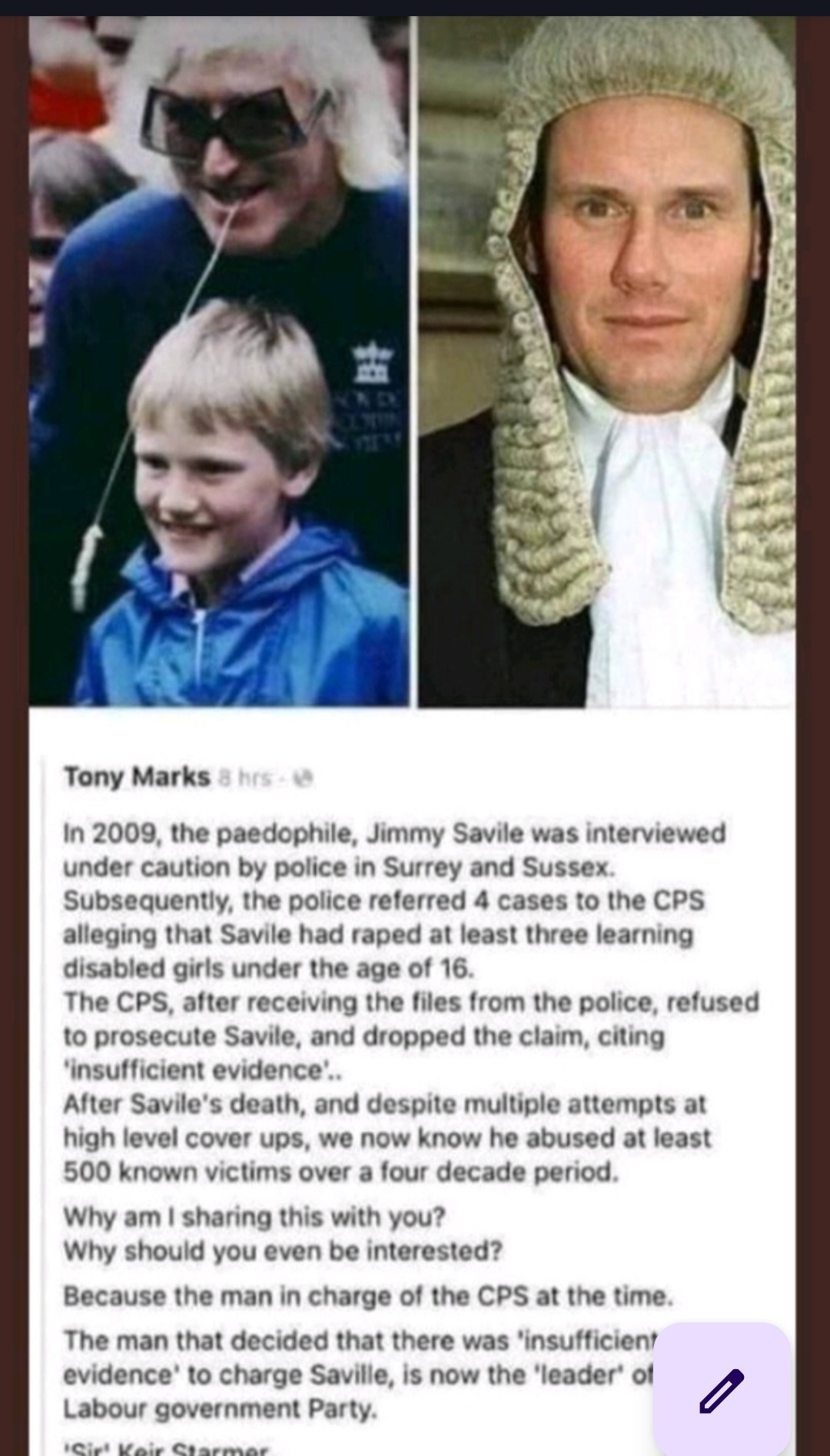Select the line starting "In 2009, the paedophile"
The width and height of the screenshot is (830, 1456).
pyautogui.click(x=394, y=834)
